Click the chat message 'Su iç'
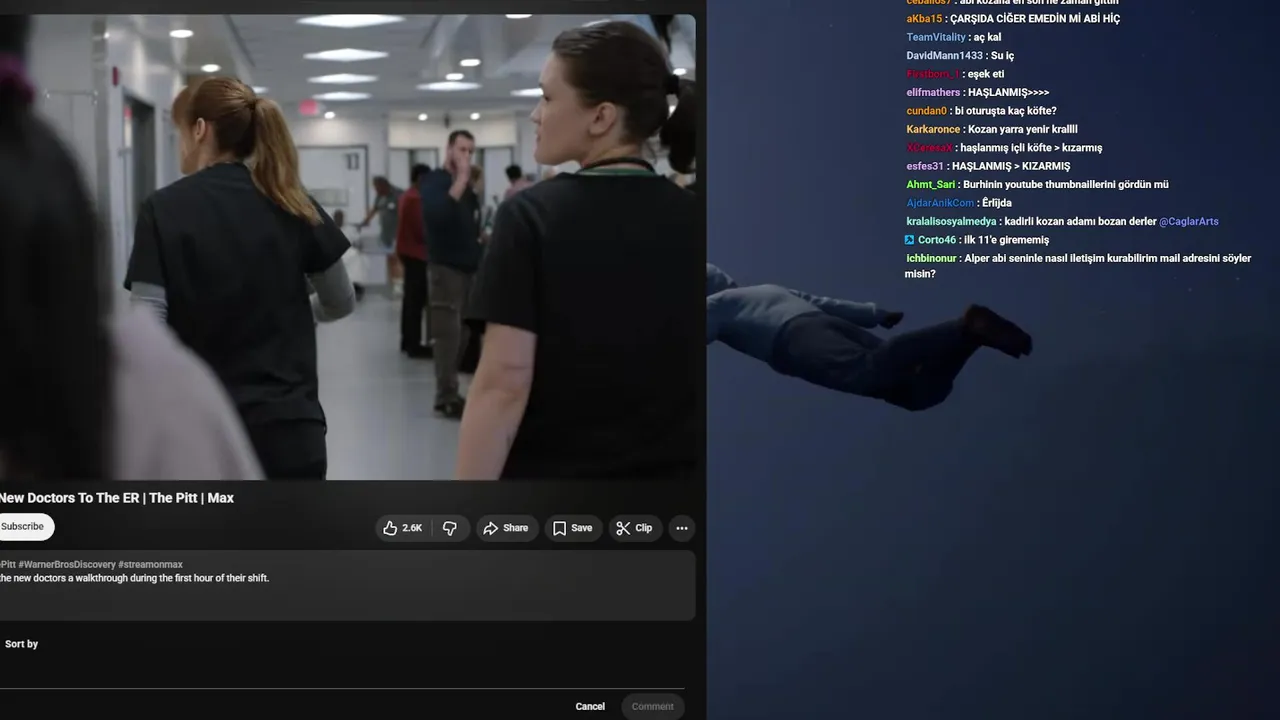 pyautogui.click(x=1003, y=56)
